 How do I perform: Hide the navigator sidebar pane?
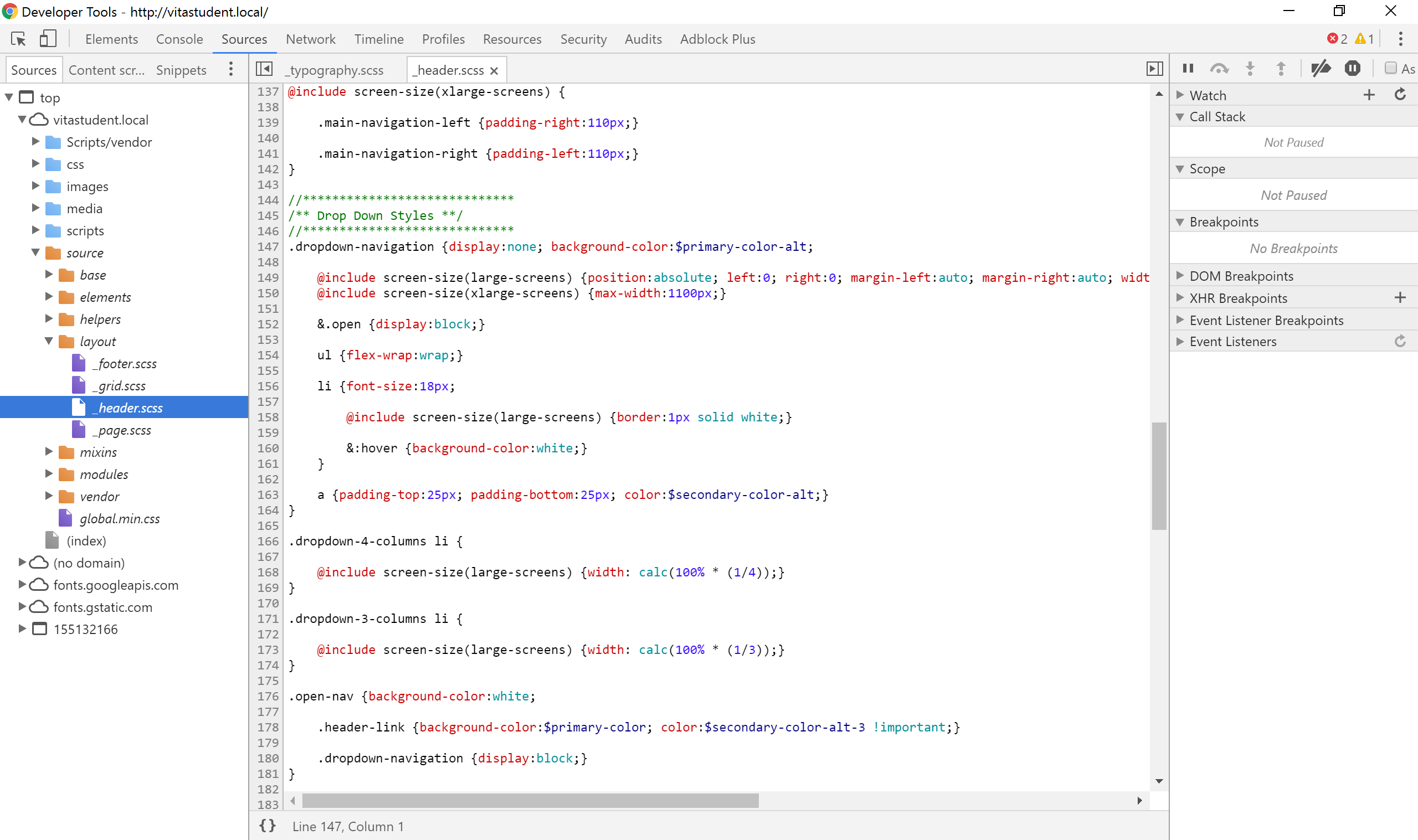264,69
